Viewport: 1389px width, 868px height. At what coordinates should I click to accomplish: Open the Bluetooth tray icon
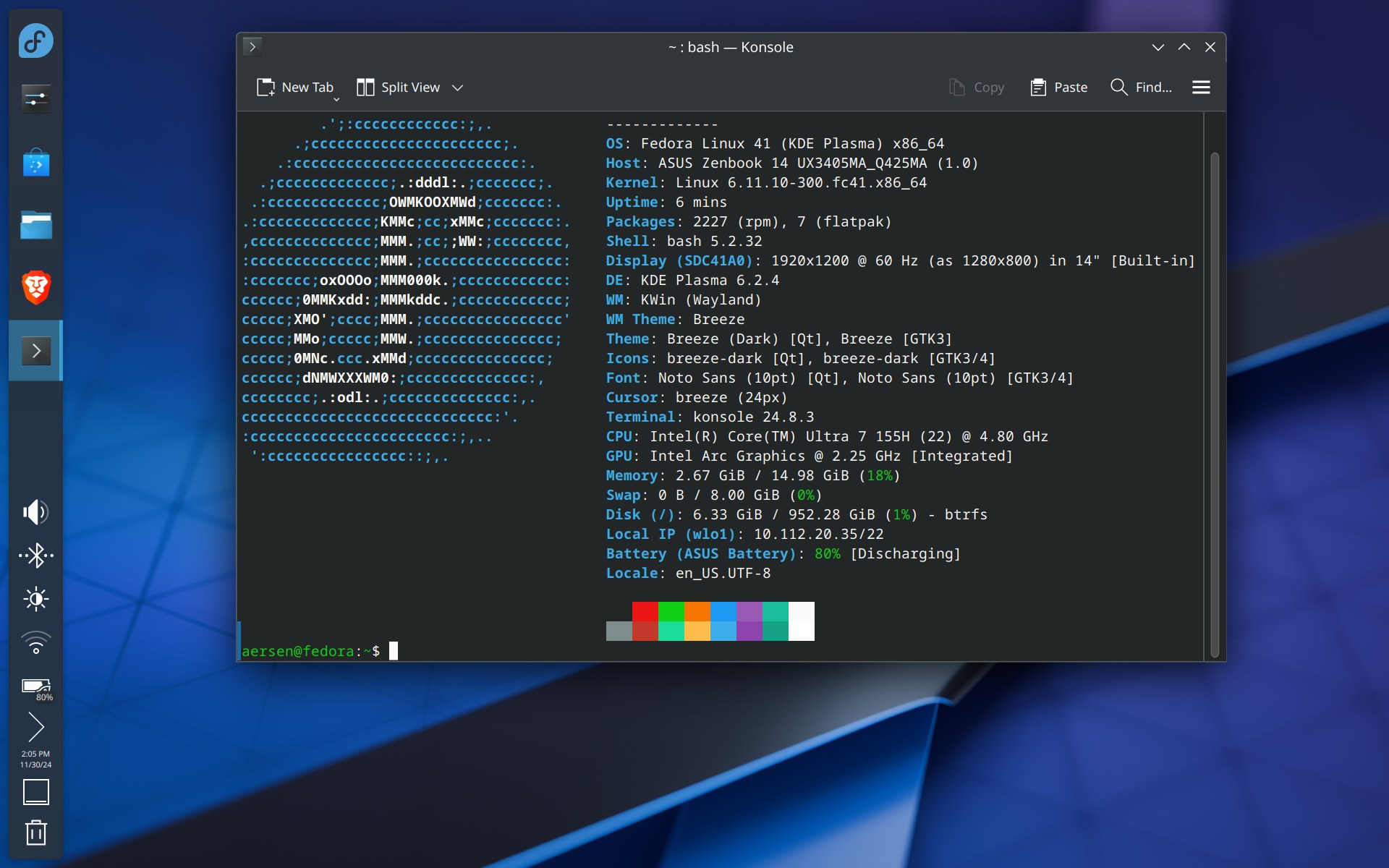(35, 556)
